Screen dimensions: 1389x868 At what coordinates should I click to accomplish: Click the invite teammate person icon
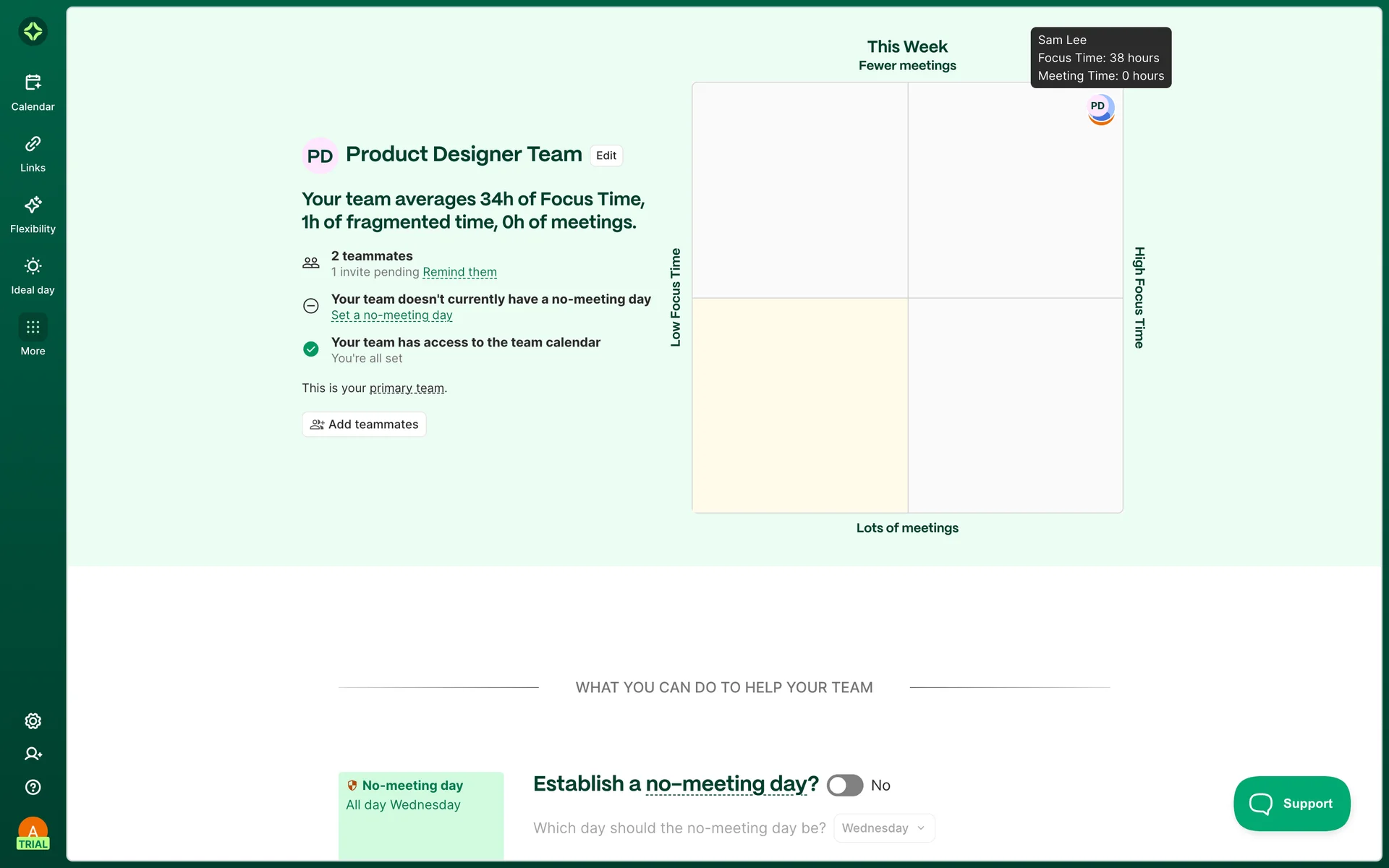(33, 754)
